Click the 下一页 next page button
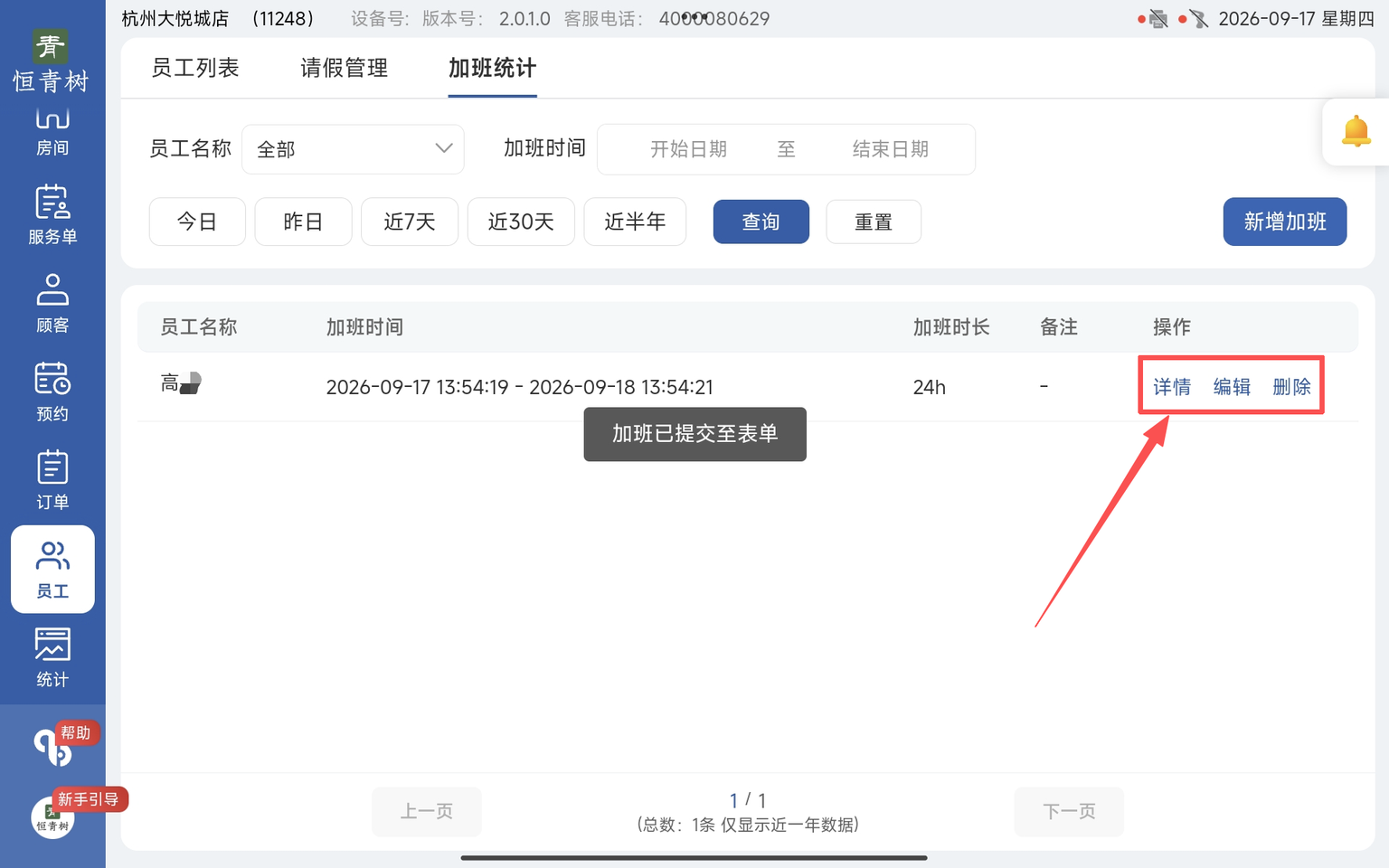The height and width of the screenshot is (868, 1389). click(x=1069, y=811)
